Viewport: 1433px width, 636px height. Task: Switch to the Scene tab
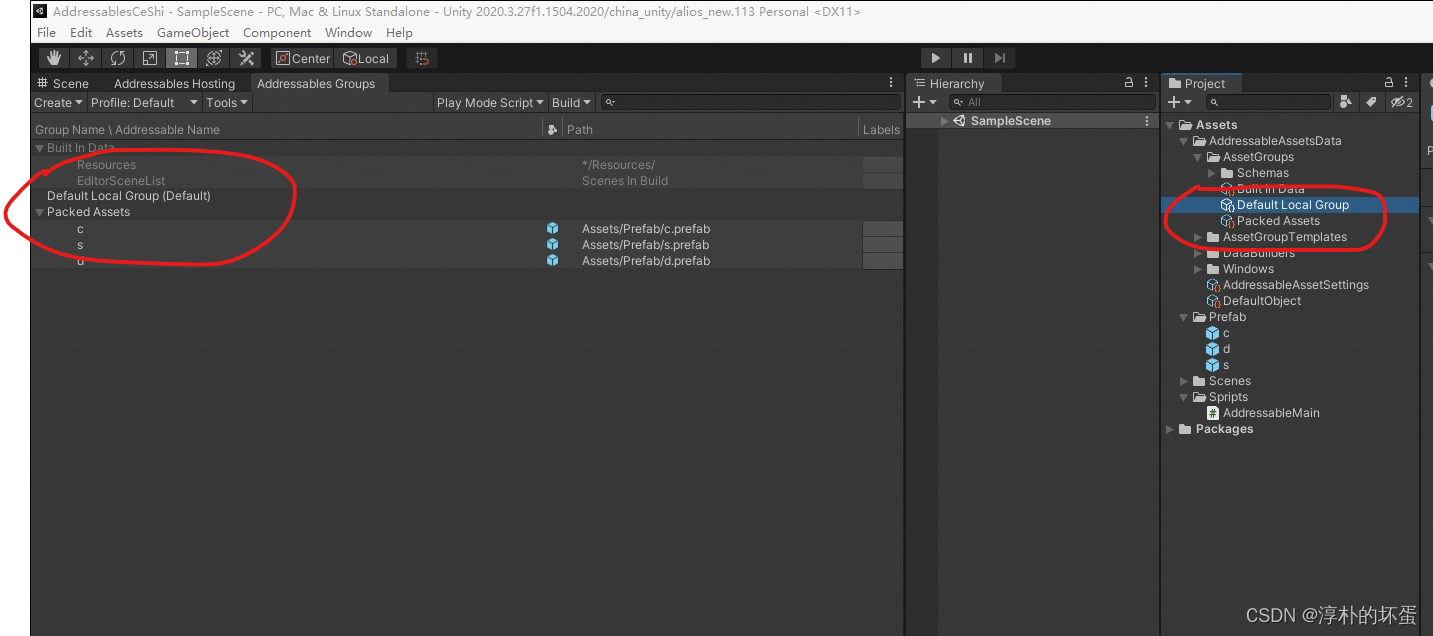coord(63,83)
